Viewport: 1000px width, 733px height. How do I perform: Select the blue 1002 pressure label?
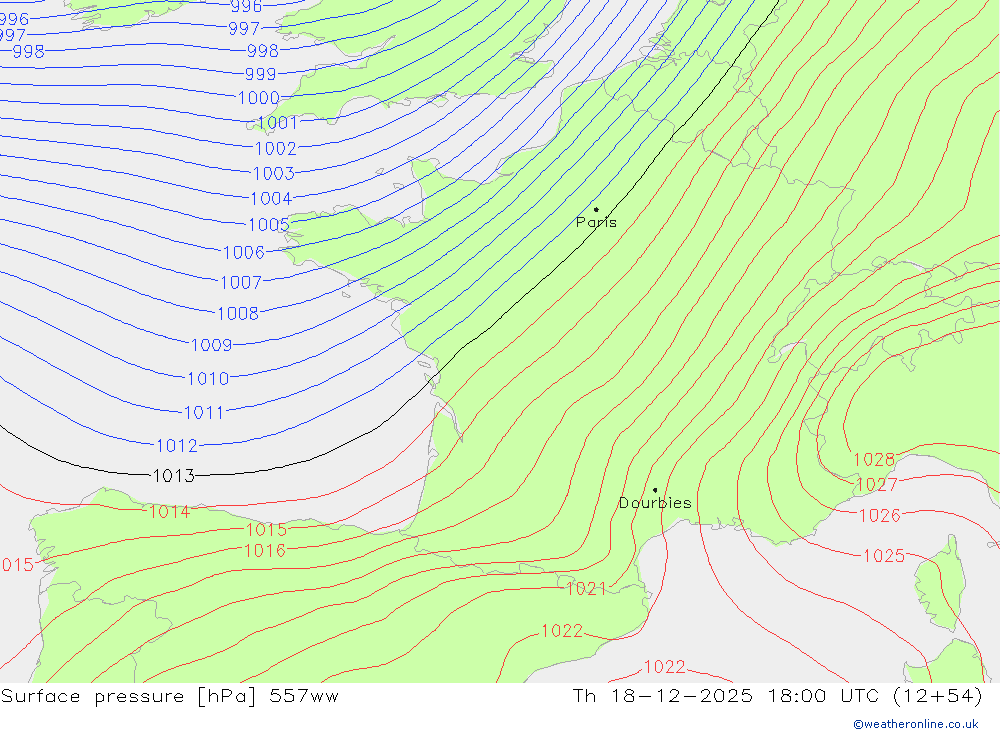pyautogui.click(x=276, y=149)
